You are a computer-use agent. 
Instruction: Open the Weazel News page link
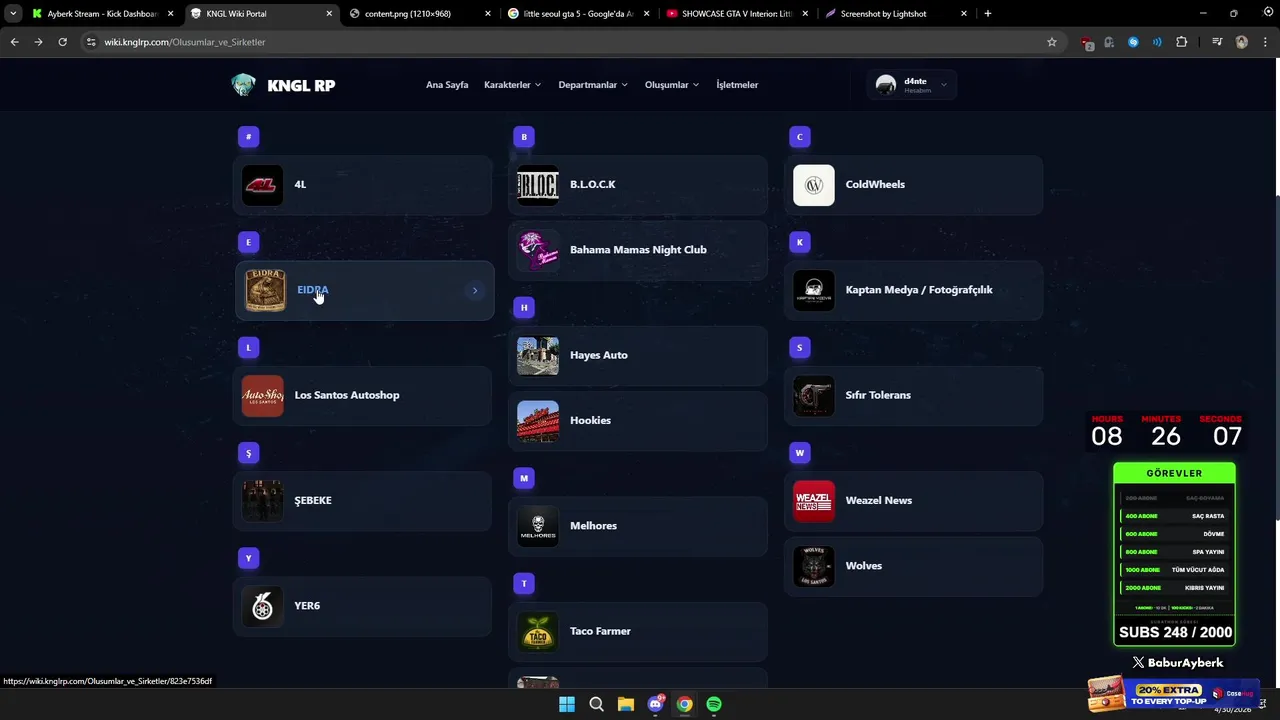coord(913,501)
